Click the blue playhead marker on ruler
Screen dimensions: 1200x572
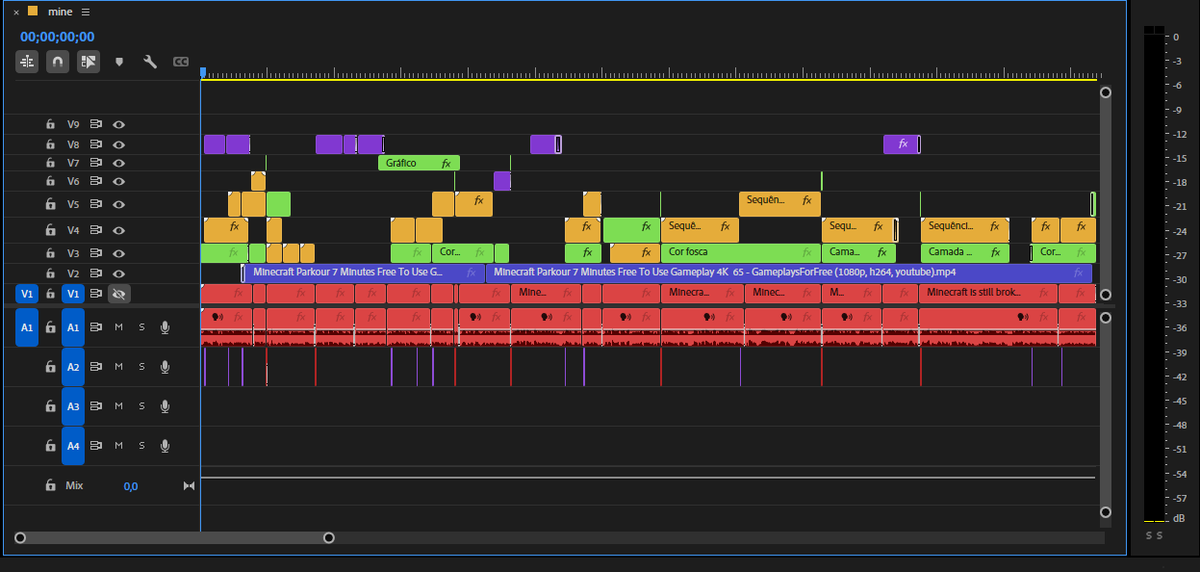(202, 73)
